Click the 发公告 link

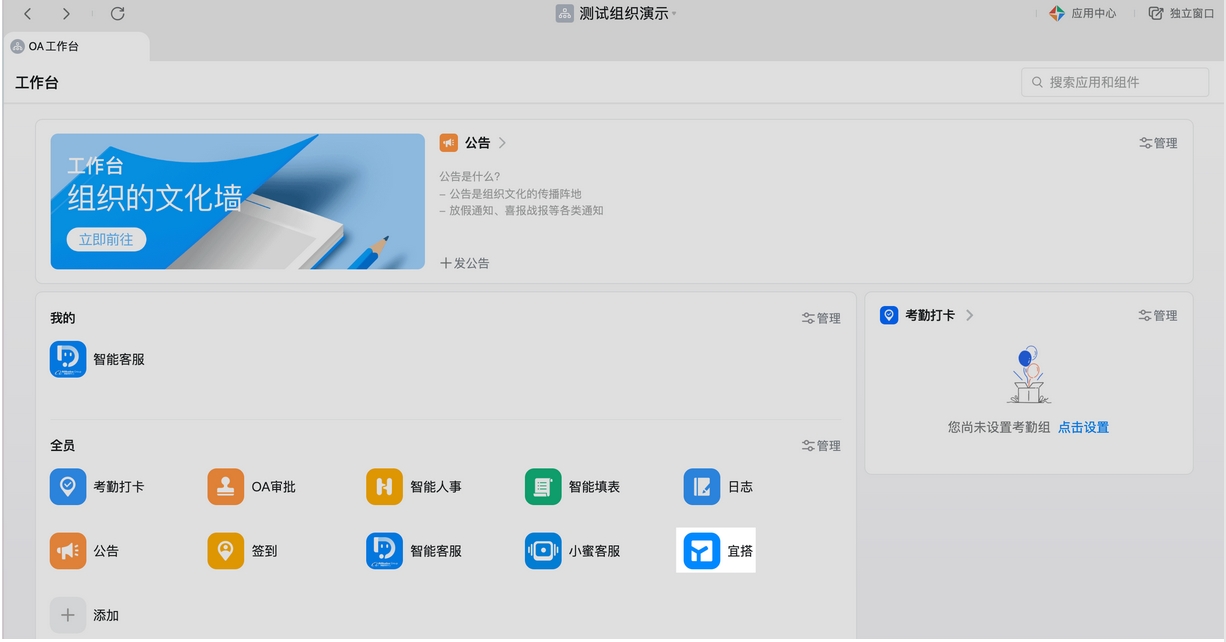(x=473, y=263)
